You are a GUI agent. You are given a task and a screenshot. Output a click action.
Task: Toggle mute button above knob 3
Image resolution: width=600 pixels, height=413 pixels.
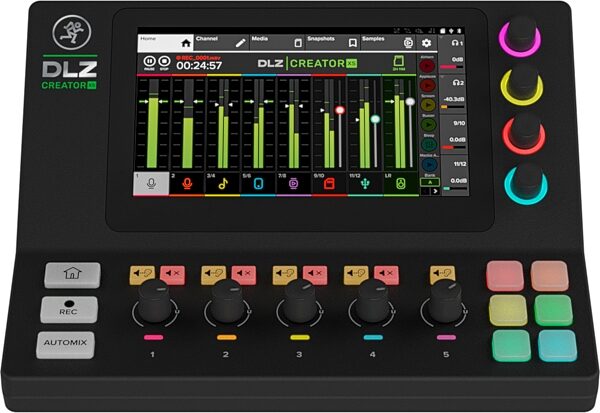315,274
